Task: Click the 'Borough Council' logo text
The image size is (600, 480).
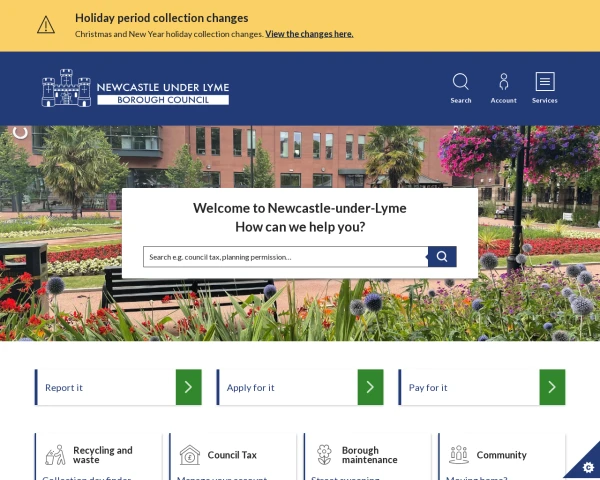Action: coord(163,100)
